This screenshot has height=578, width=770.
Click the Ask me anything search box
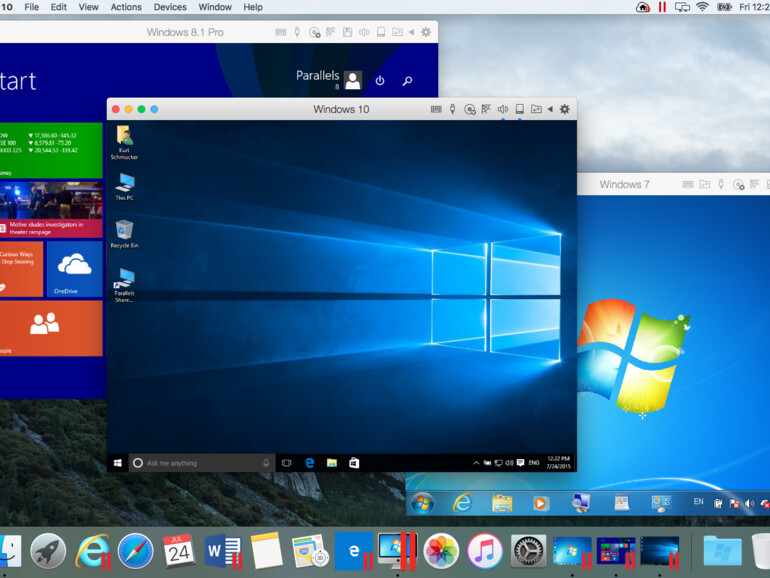coord(201,463)
